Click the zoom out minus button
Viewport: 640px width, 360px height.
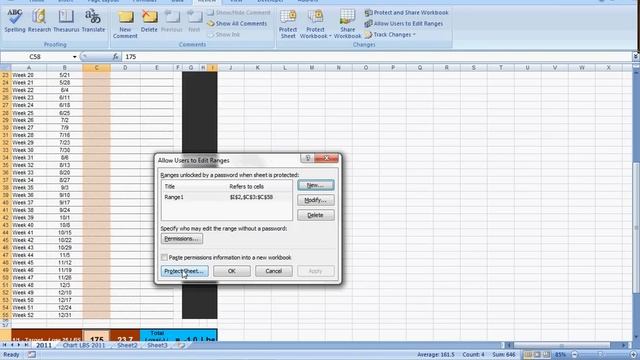pyautogui.click(x=575, y=355)
